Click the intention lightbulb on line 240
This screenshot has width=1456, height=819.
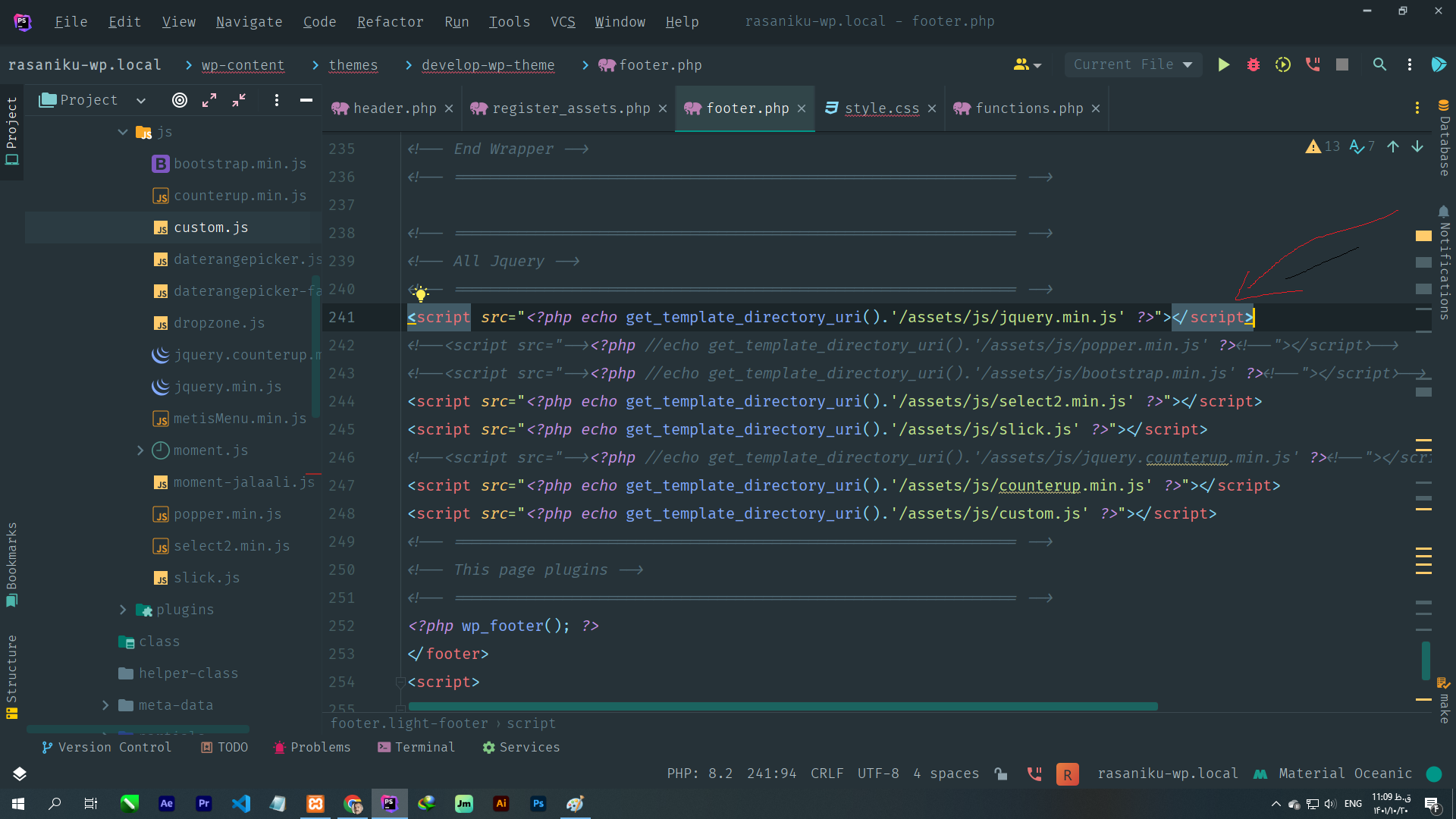421,293
